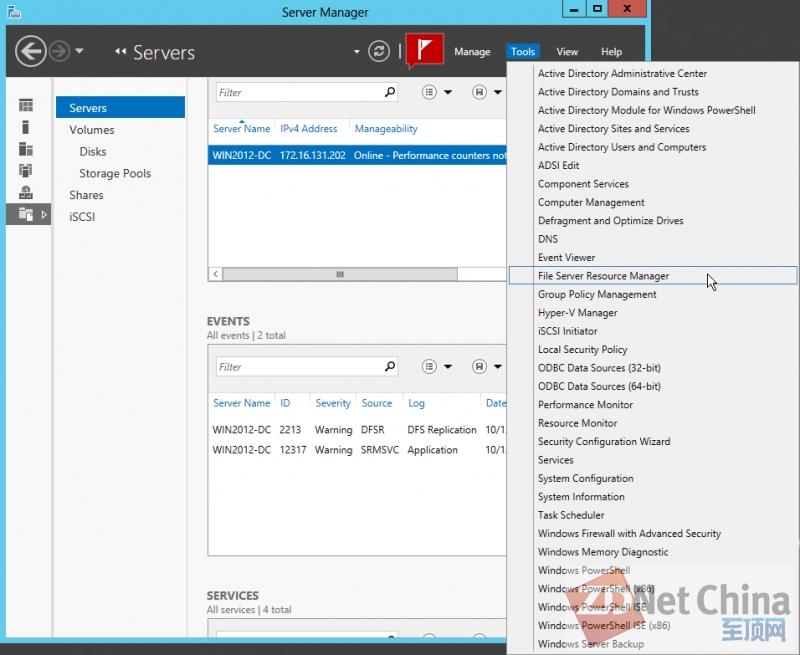The width and height of the screenshot is (800, 655).
Task: Sort servers by IPv4 Address column
Action: coord(309,129)
